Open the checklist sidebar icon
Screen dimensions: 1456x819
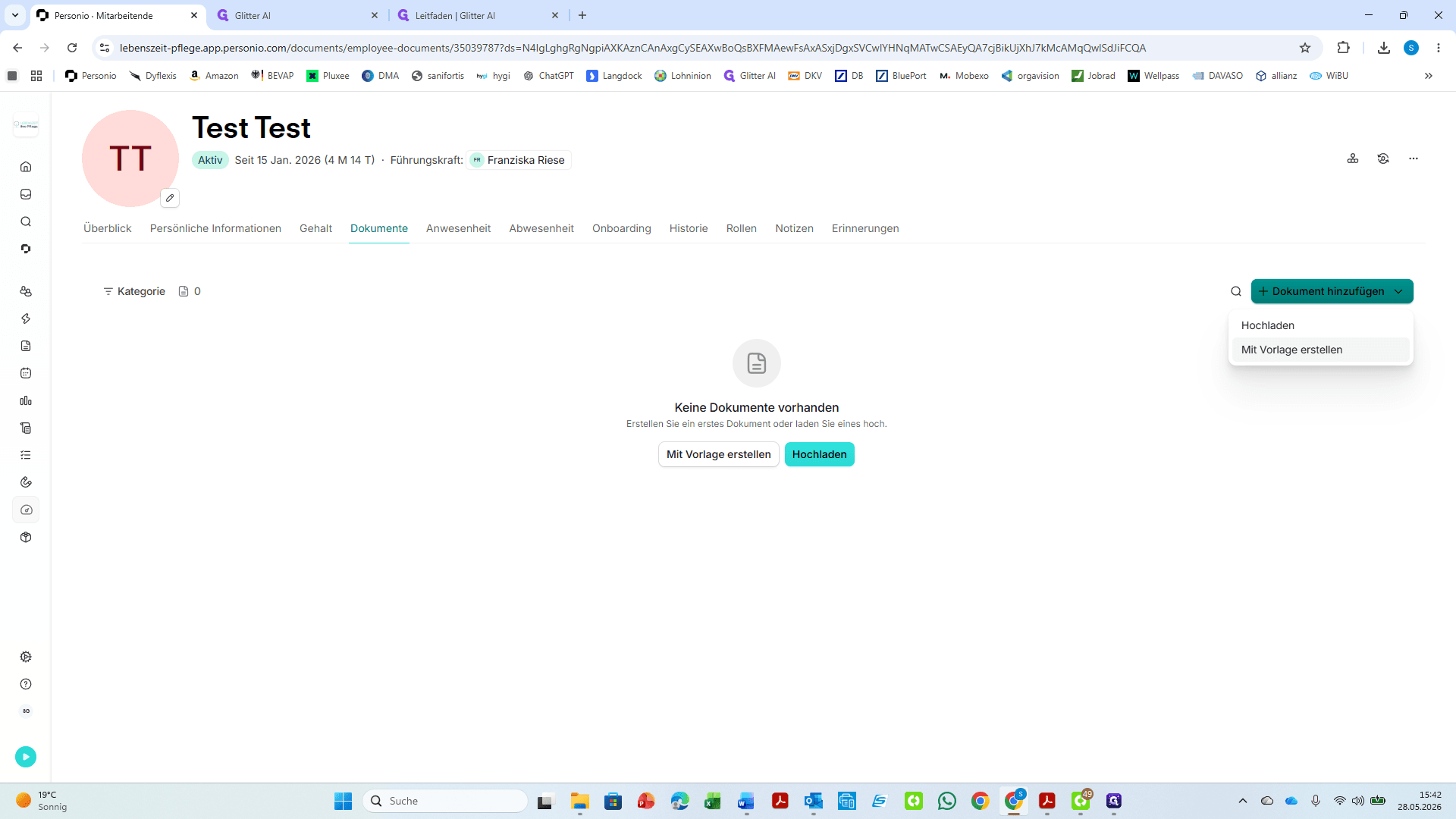click(26, 455)
